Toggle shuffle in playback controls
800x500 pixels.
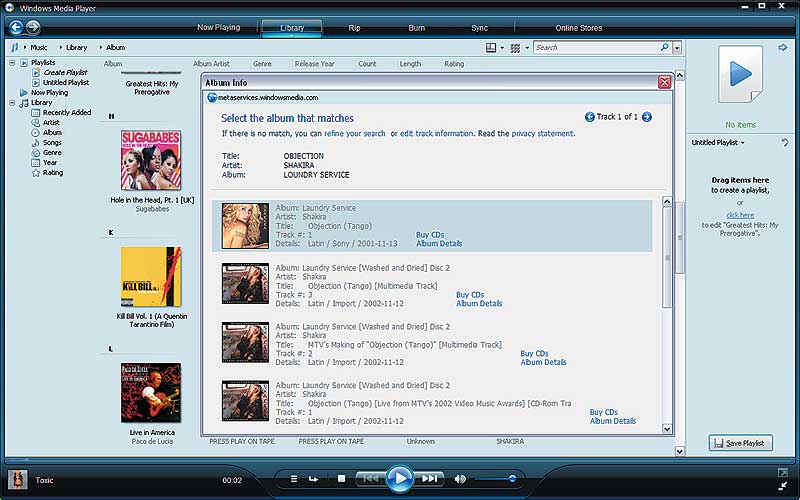click(294, 479)
